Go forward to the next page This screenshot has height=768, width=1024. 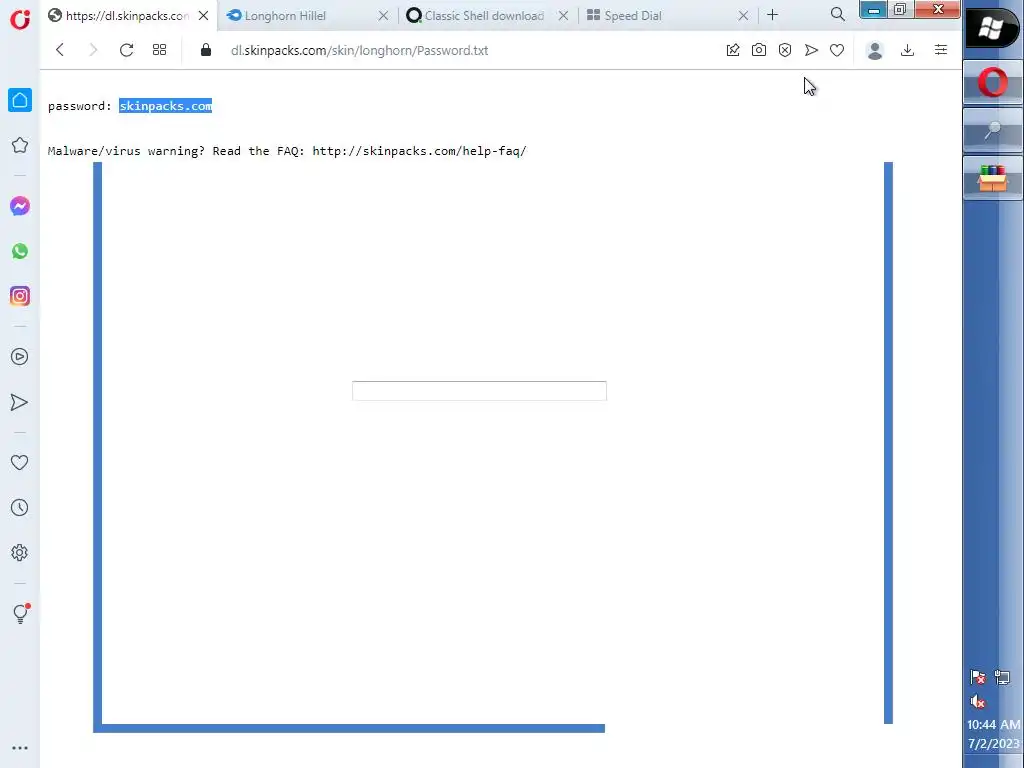pyautogui.click(x=93, y=50)
